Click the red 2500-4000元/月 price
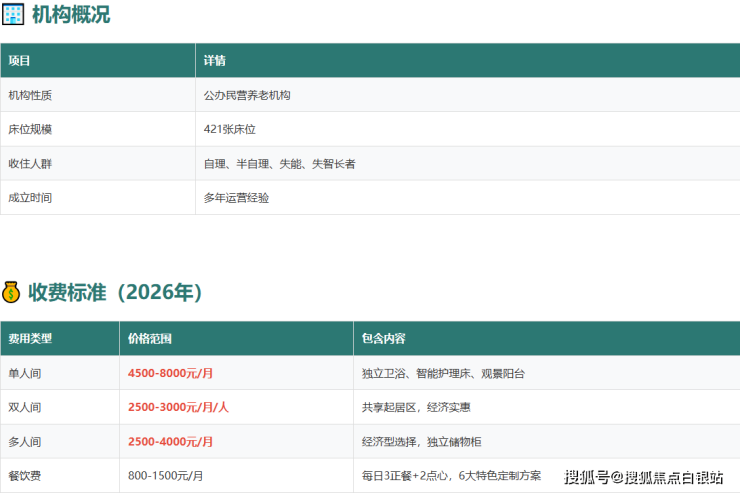The height and width of the screenshot is (493, 740). [x=171, y=441]
